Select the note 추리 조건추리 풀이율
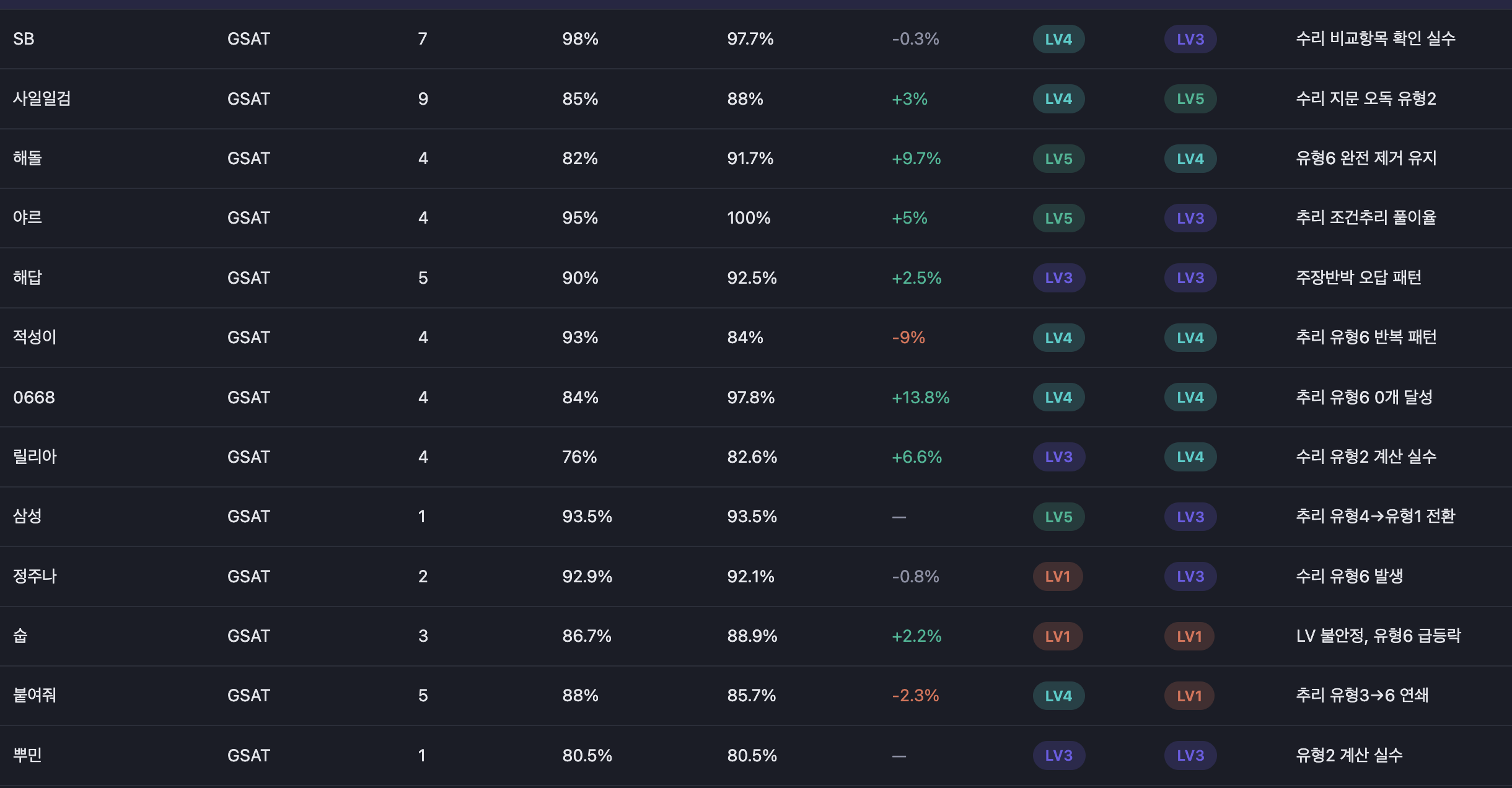Image resolution: width=1512 pixels, height=788 pixels. (1366, 217)
